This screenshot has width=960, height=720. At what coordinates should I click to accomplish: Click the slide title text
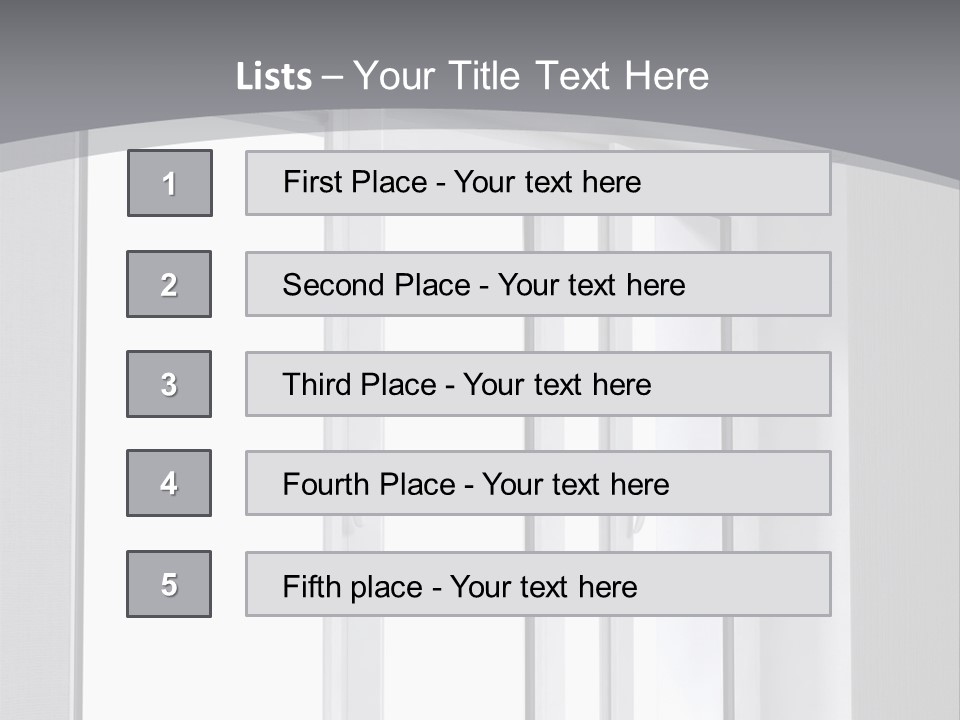point(472,76)
